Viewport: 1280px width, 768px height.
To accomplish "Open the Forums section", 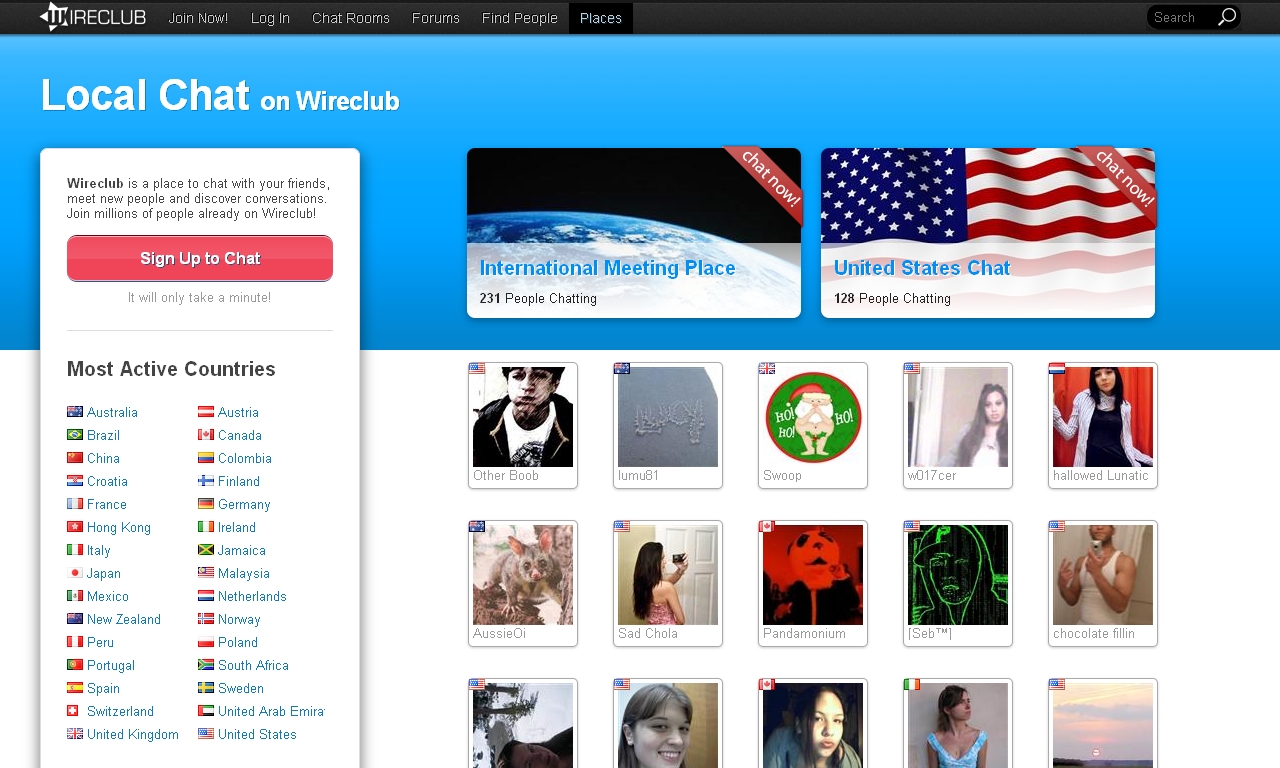I will 435,17.
